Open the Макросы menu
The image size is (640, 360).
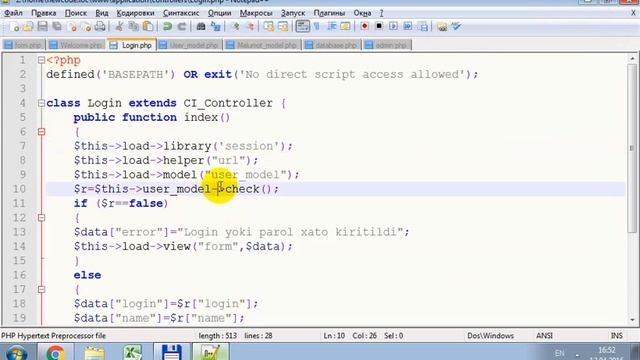tap(256, 13)
